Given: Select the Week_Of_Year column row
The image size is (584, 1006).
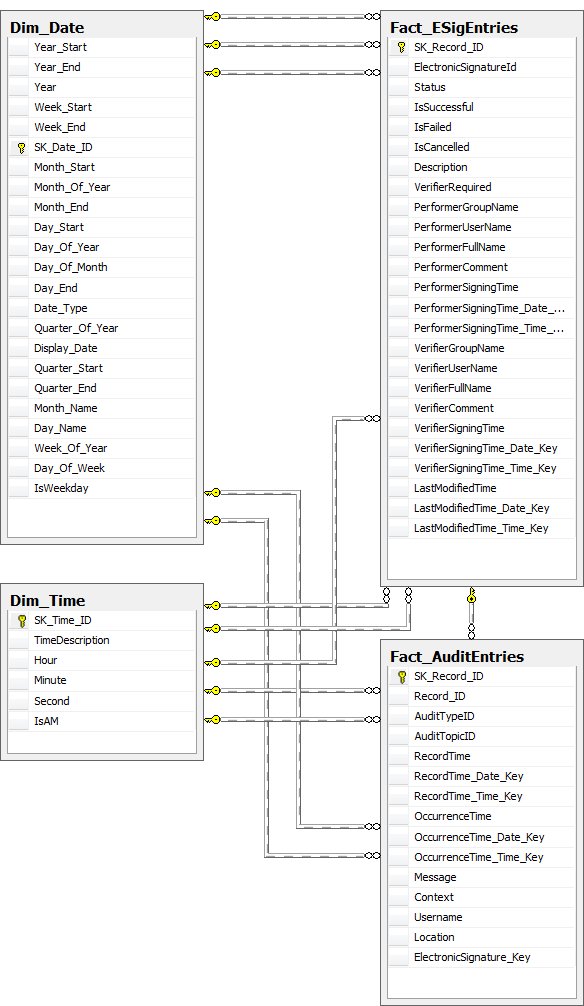Looking at the screenshot, I should coord(101,448).
